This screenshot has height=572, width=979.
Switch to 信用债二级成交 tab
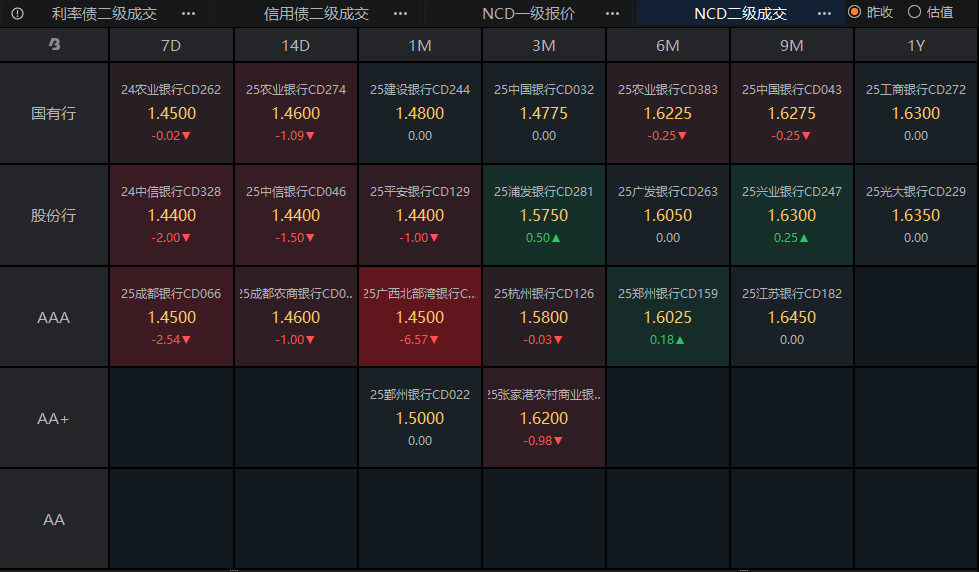pos(316,14)
